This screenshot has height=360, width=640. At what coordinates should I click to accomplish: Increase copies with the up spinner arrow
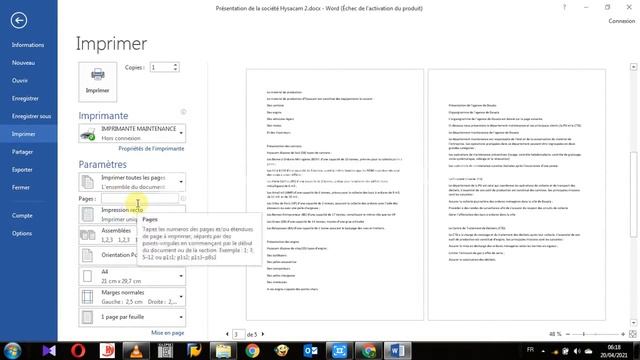coord(176,65)
